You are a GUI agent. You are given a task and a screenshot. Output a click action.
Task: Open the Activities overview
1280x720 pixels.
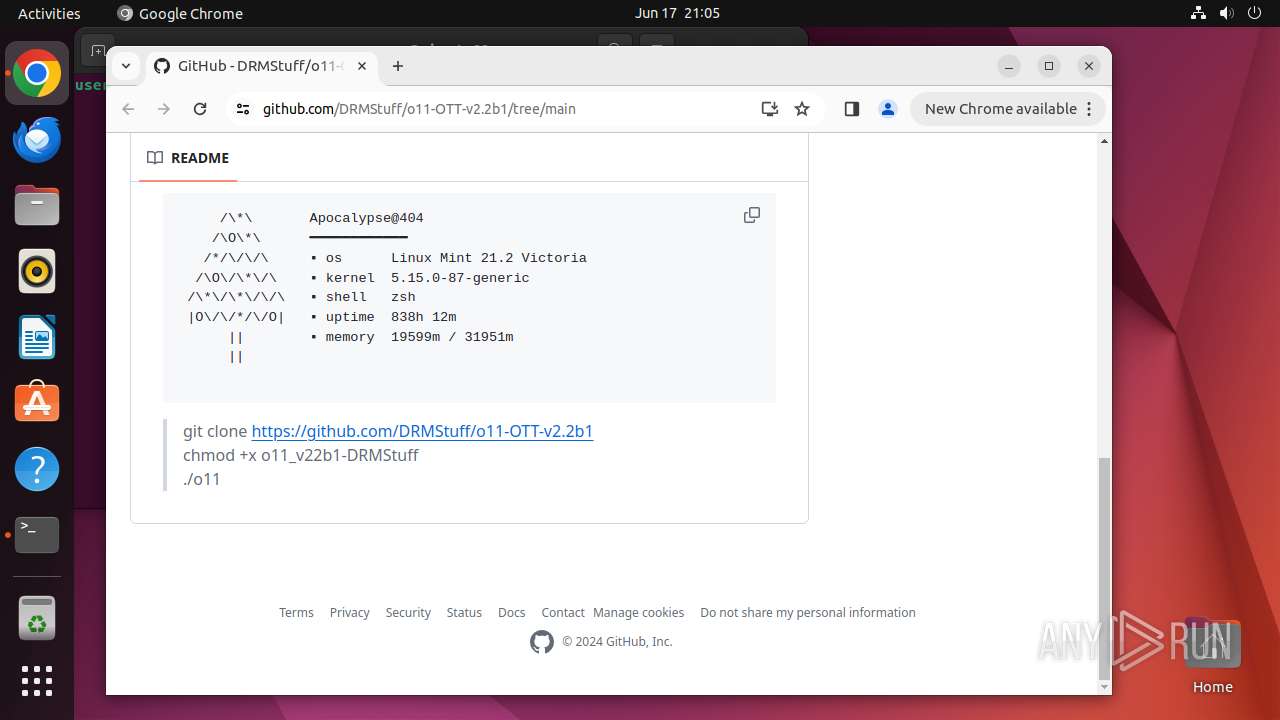tap(49, 13)
